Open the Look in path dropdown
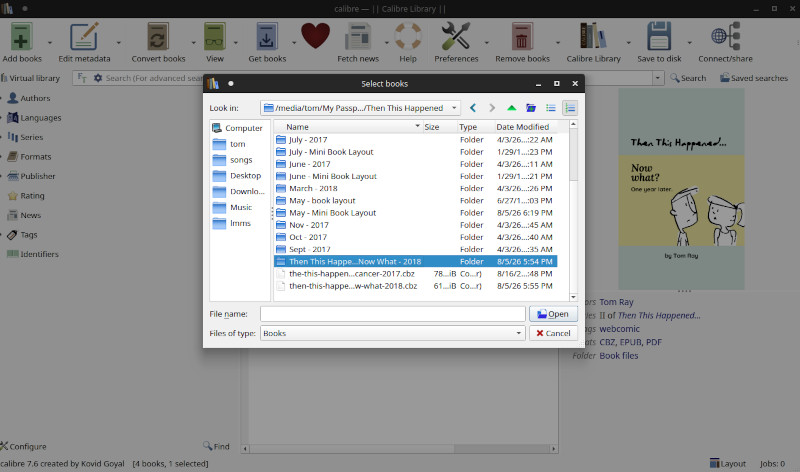Image resolution: width=800 pixels, height=472 pixels. click(454, 108)
